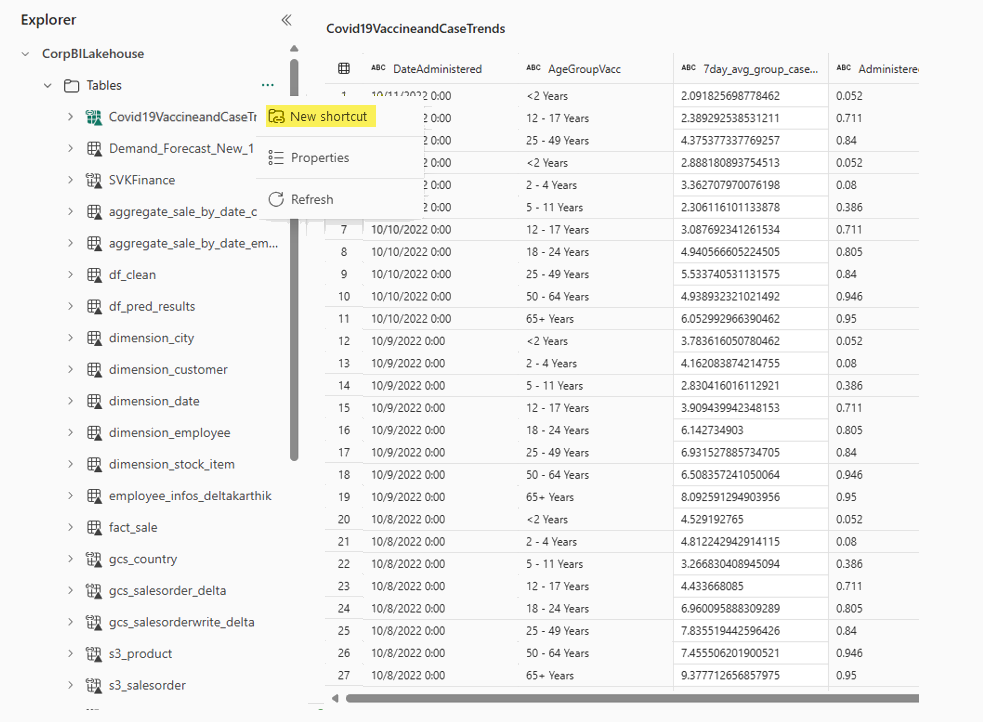The height and width of the screenshot is (722, 983).
Task: Click the grid icon in table header corner
Action: (344, 69)
